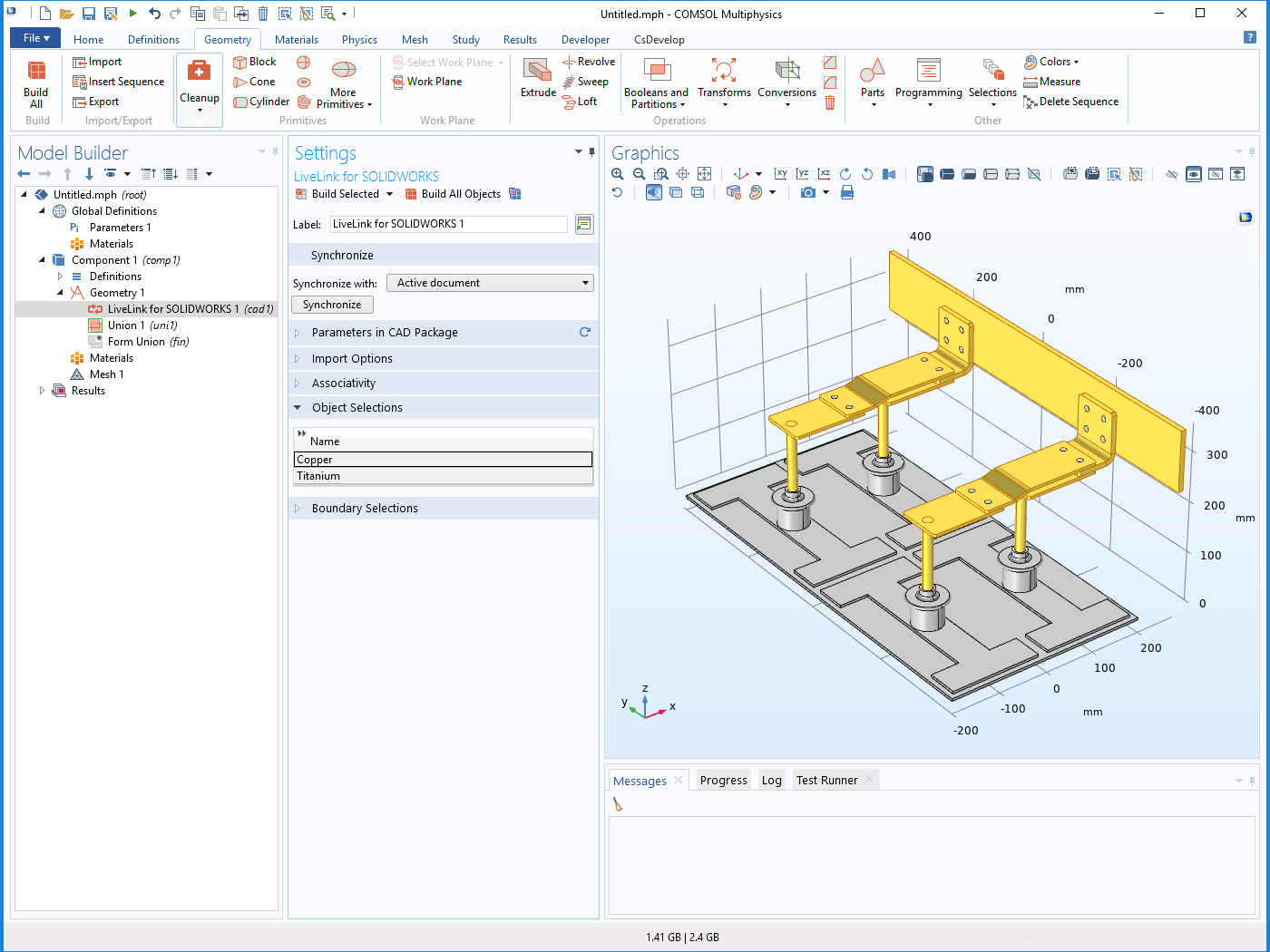This screenshot has height=952, width=1270.
Task: Click the Print icon in the Graphics toolbar
Action: pyautogui.click(x=847, y=192)
